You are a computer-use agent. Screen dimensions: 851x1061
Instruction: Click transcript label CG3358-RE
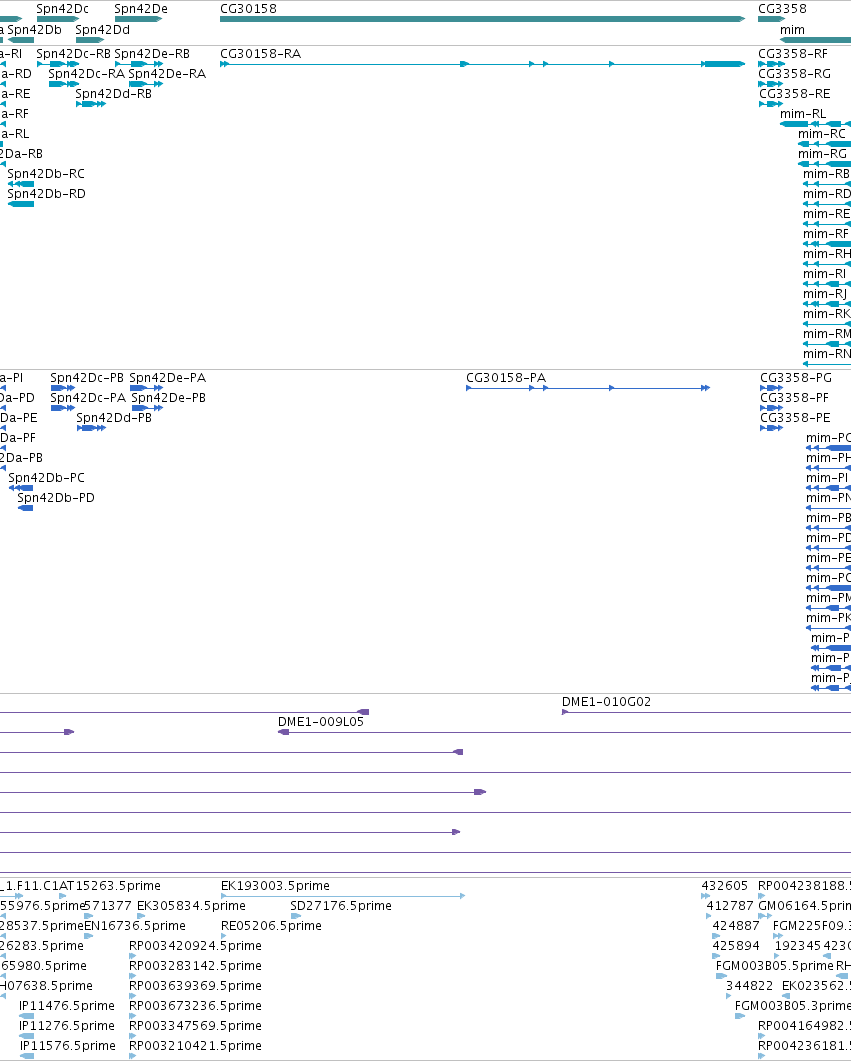(x=794, y=93)
